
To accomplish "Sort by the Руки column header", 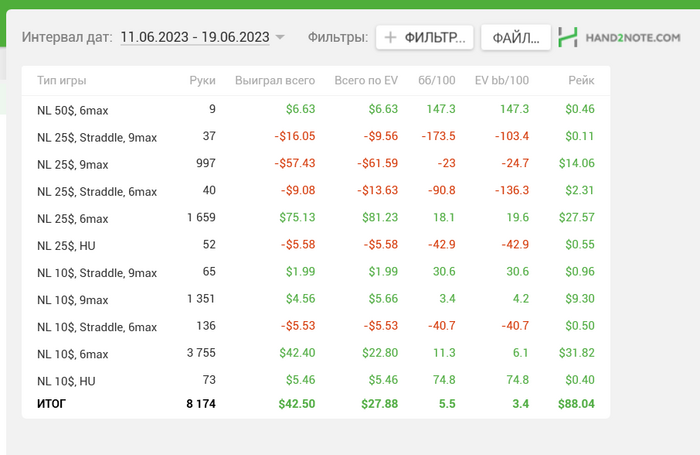I will (x=201, y=80).
